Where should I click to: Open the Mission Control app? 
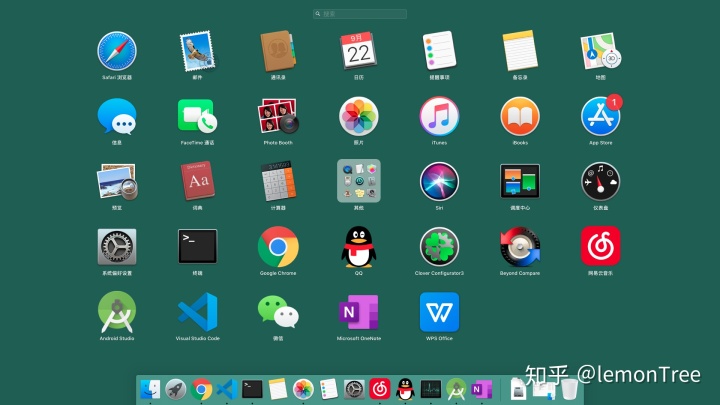tap(520, 181)
